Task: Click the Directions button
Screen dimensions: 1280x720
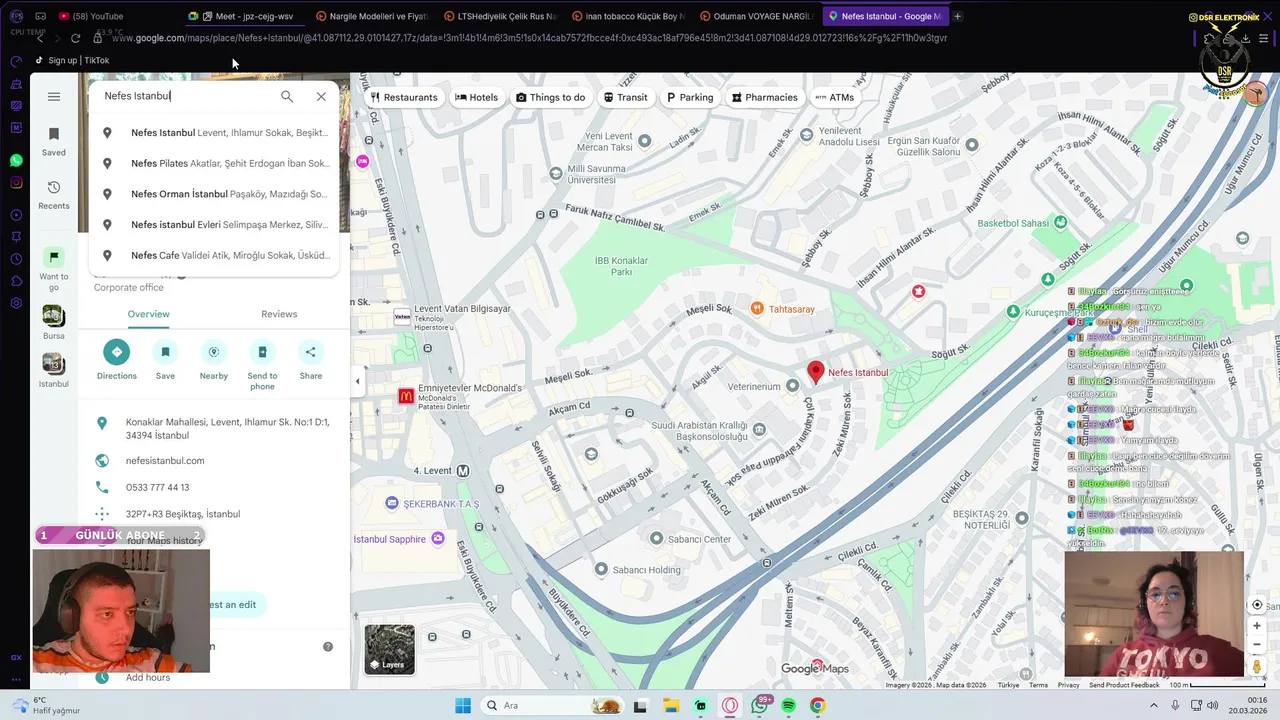Action: click(117, 360)
